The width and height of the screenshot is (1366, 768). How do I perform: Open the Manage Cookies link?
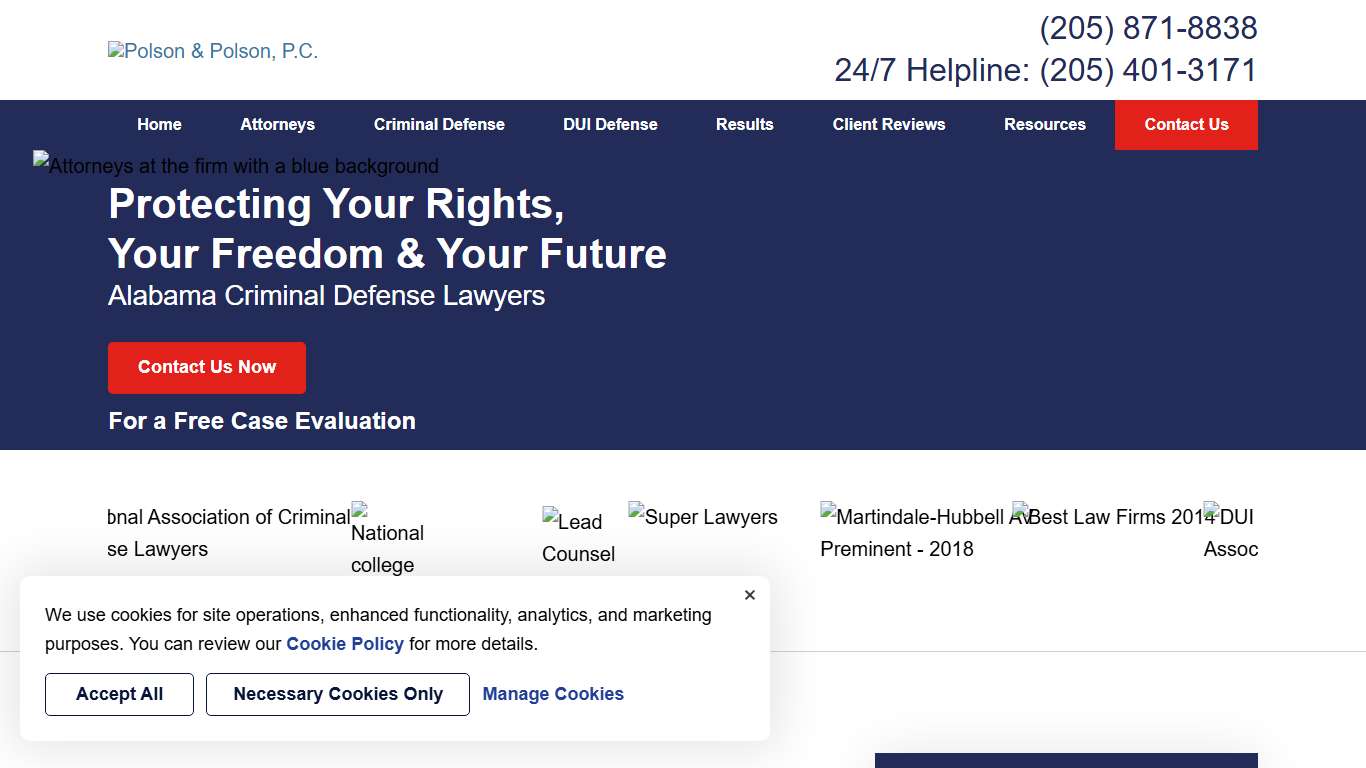coord(553,694)
